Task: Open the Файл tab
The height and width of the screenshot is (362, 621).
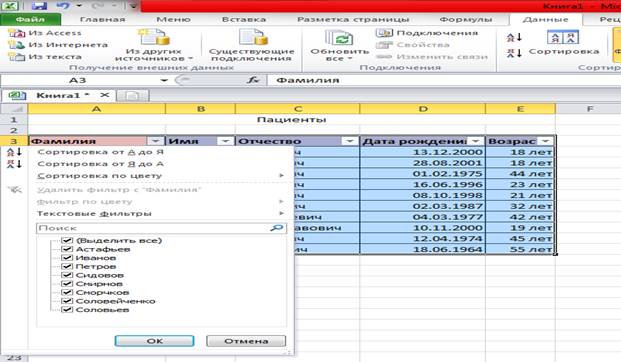Action: tap(30, 19)
